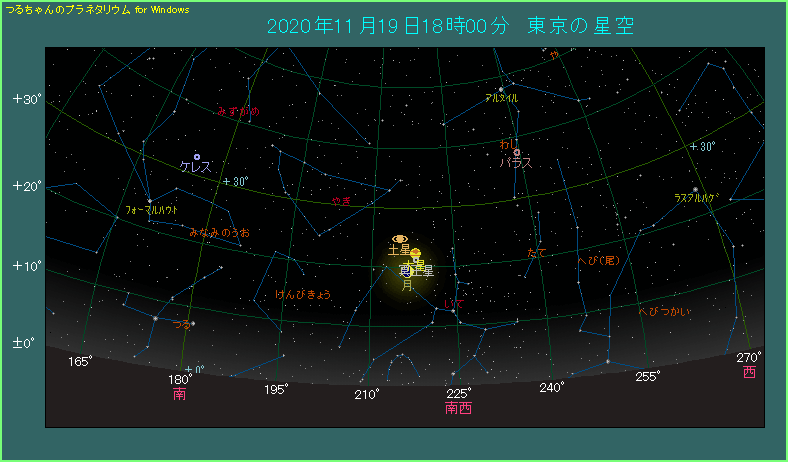Click the Saturn planet icon
The height and width of the screenshot is (462, 788).
pyautogui.click(x=399, y=238)
